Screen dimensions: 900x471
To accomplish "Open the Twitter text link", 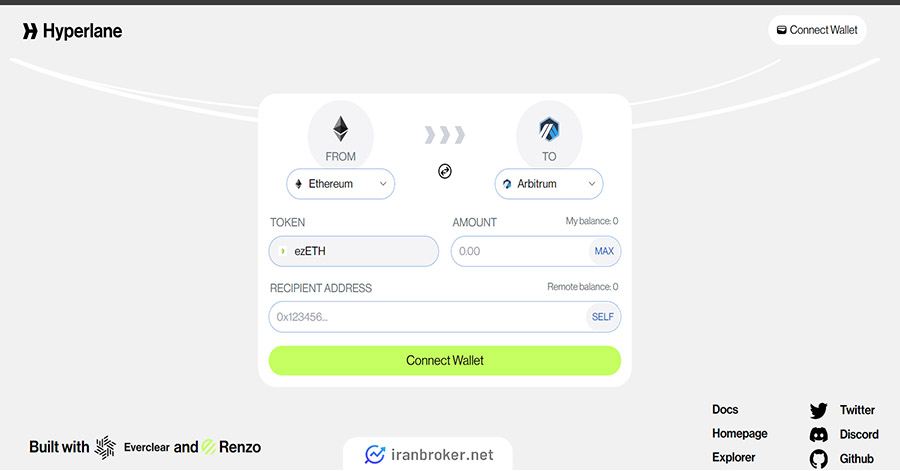I will (x=857, y=410).
